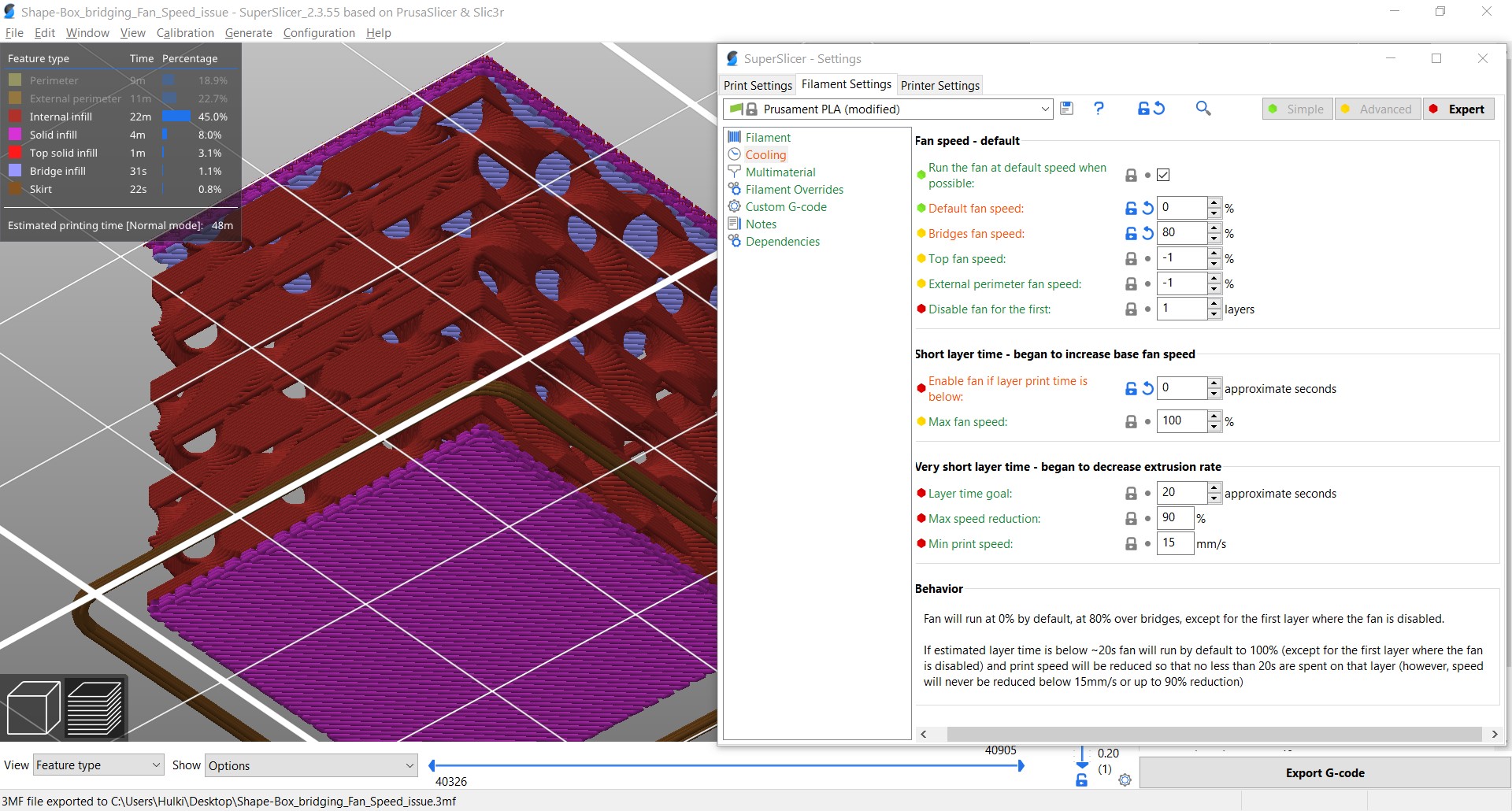Search settings with the magnifier icon
The image size is (1512, 811).
pos(1203,109)
